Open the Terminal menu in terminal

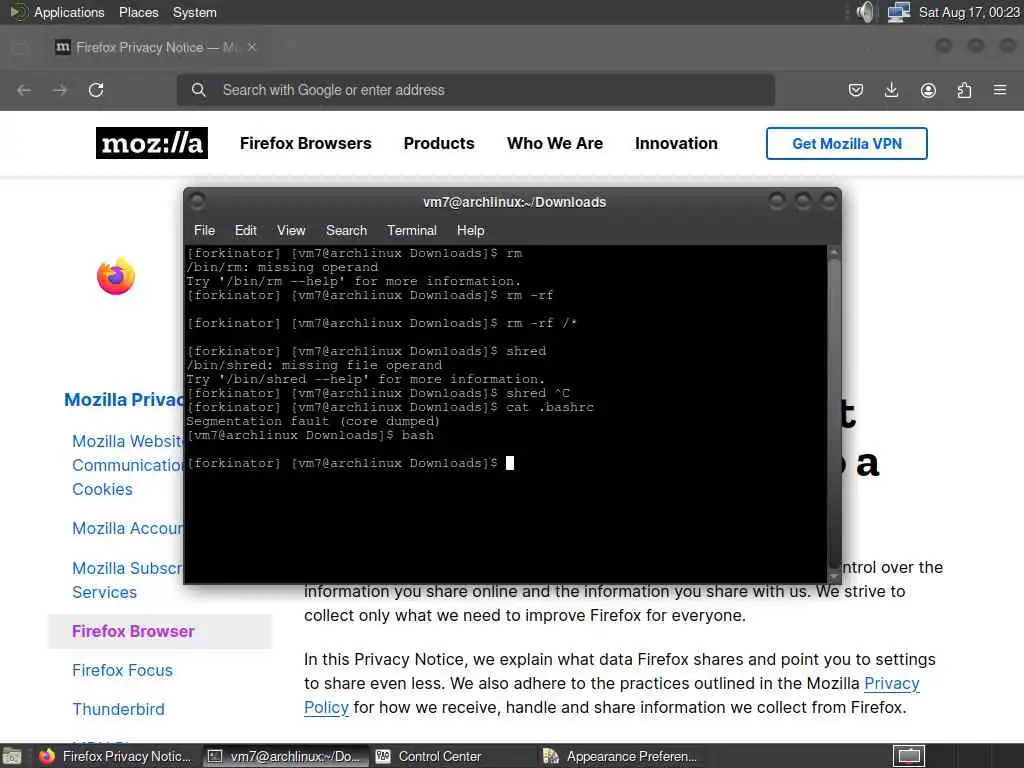411,231
